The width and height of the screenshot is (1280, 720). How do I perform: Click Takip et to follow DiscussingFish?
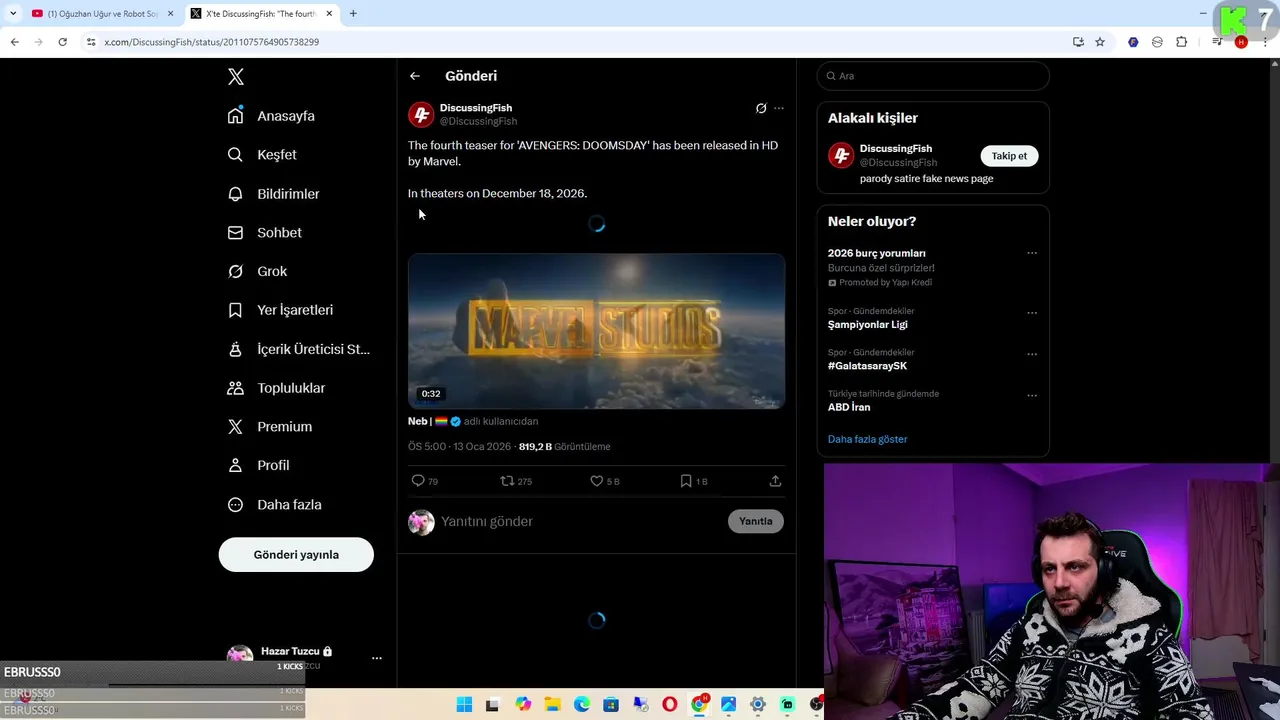pyautogui.click(x=1009, y=156)
